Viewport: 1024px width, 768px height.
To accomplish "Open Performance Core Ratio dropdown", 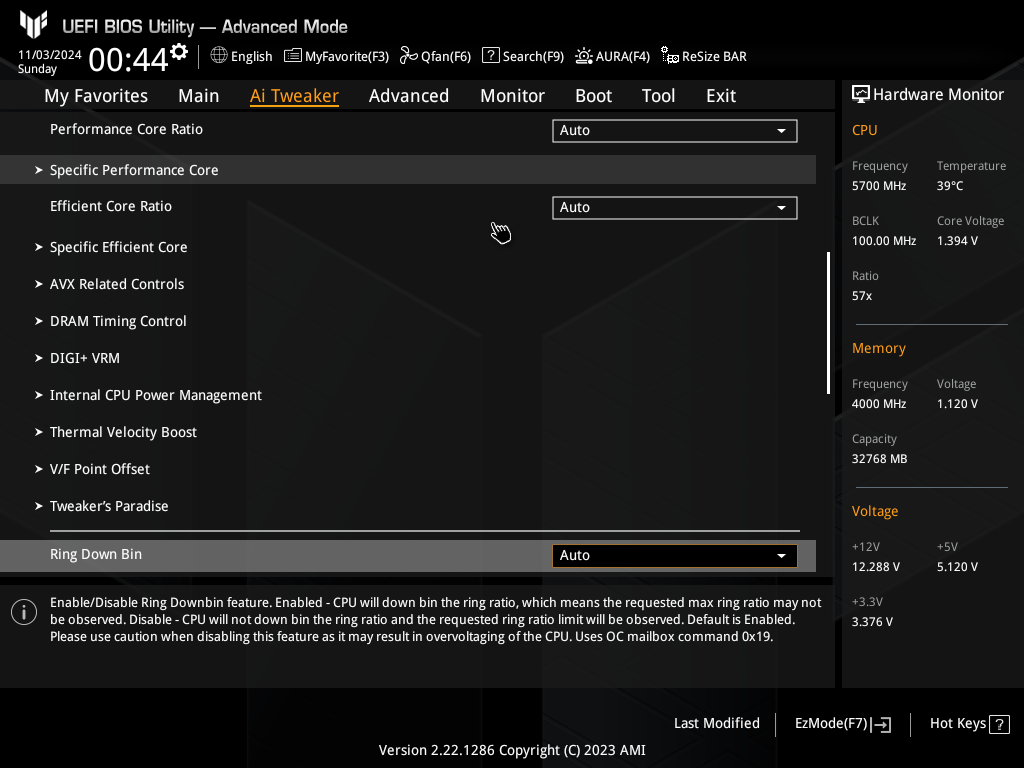I will tap(675, 131).
